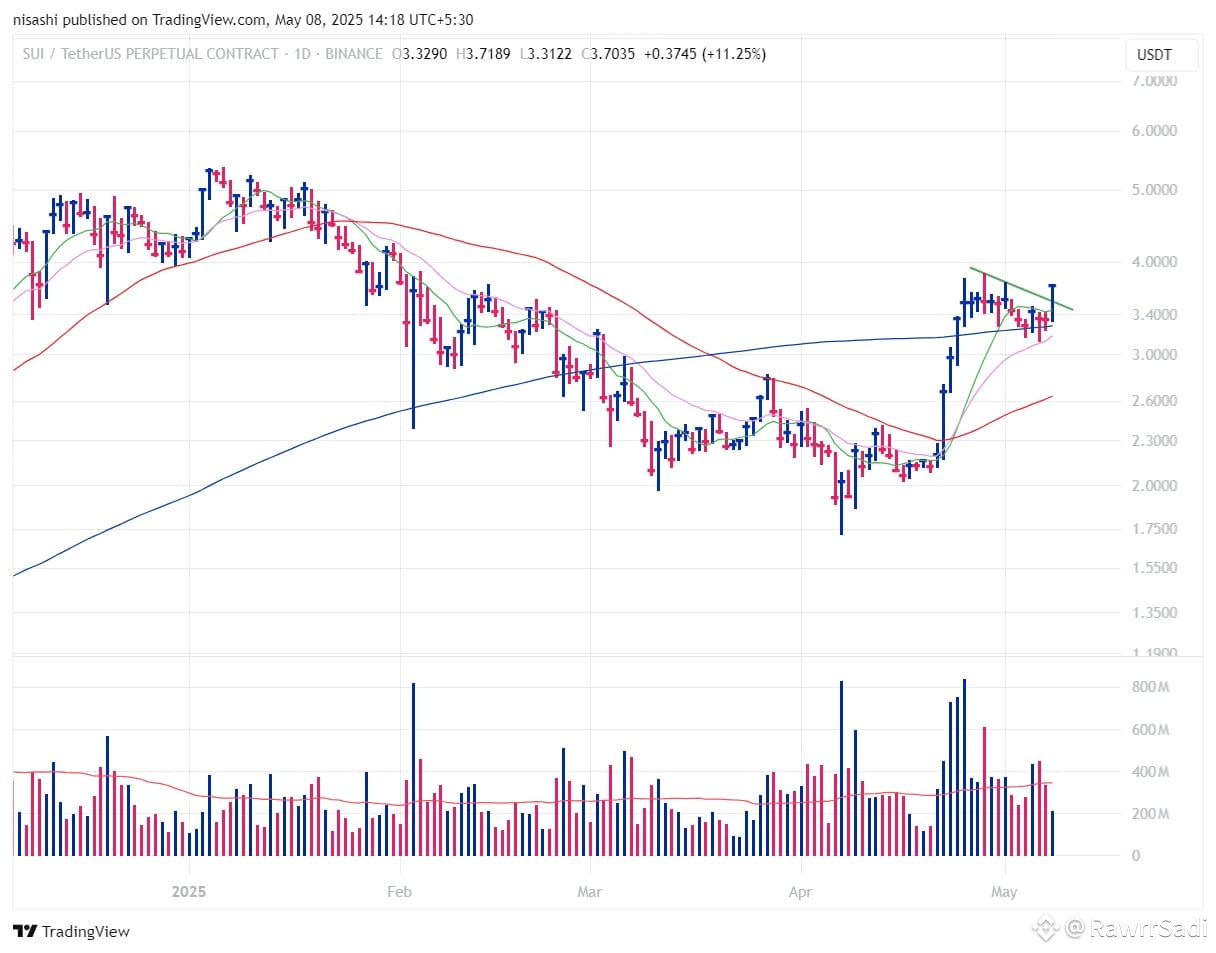Click the May time axis label
This screenshot has width=1216, height=953.
(1005, 891)
